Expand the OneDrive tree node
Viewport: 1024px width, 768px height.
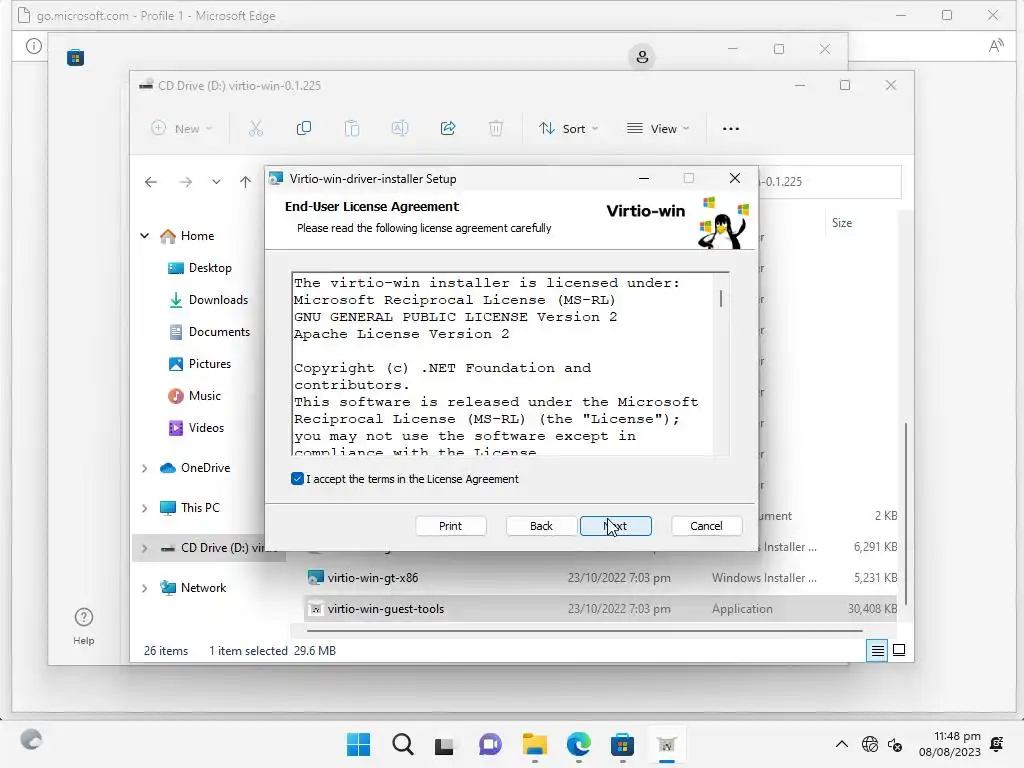point(145,468)
